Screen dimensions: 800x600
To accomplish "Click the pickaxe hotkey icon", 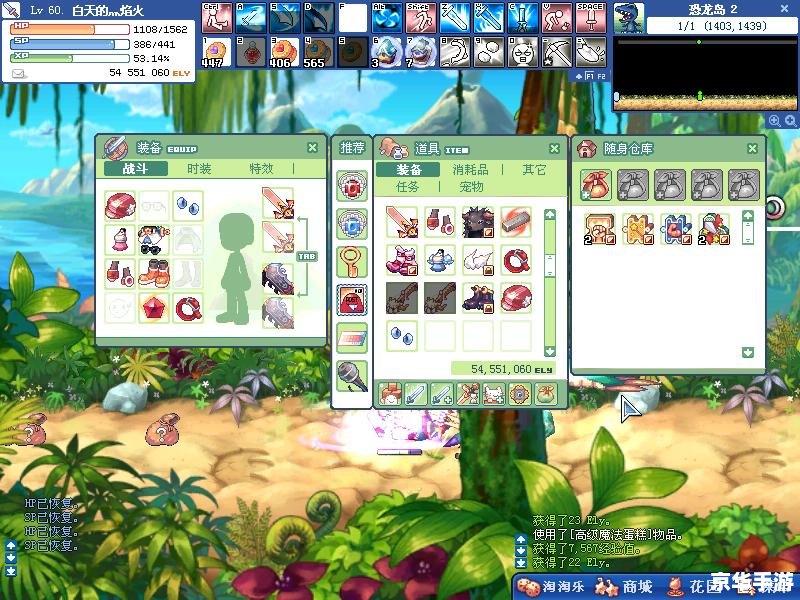I will (557, 52).
